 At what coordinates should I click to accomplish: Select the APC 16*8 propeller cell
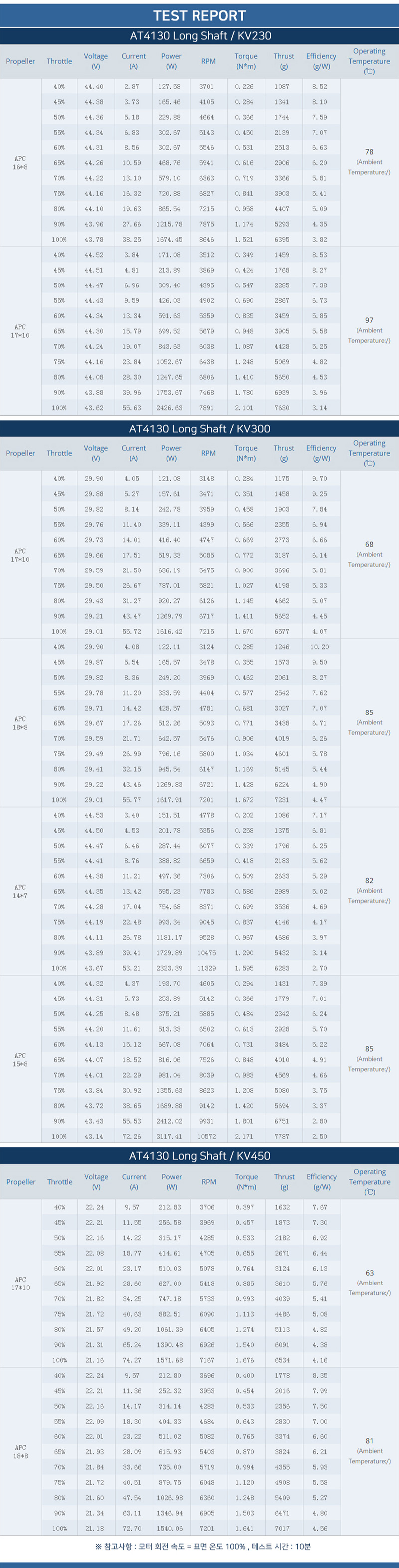pos(21,162)
